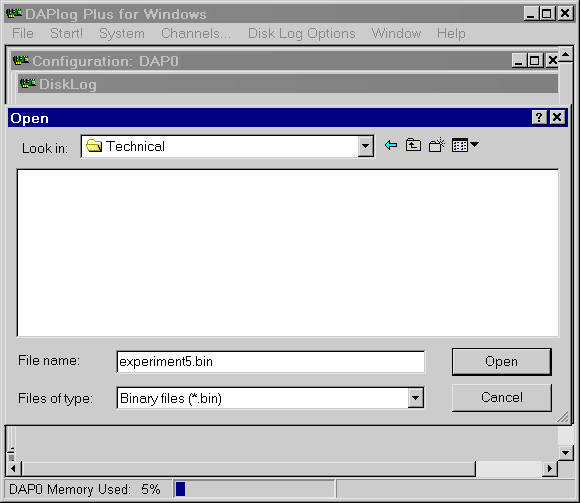Open the File menu
Image resolution: width=580 pixels, height=503 pixels.
pos(23,34)
